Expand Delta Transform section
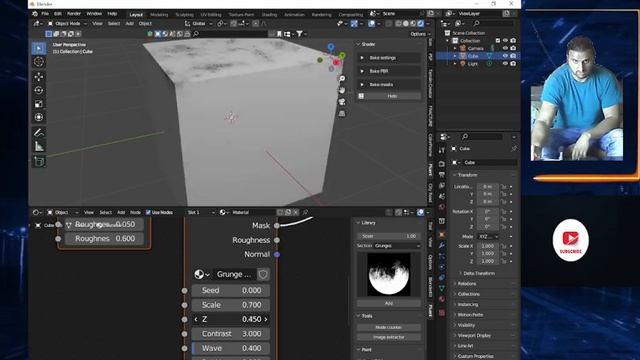Screen dimensions: 640x360 coord(478,273)
